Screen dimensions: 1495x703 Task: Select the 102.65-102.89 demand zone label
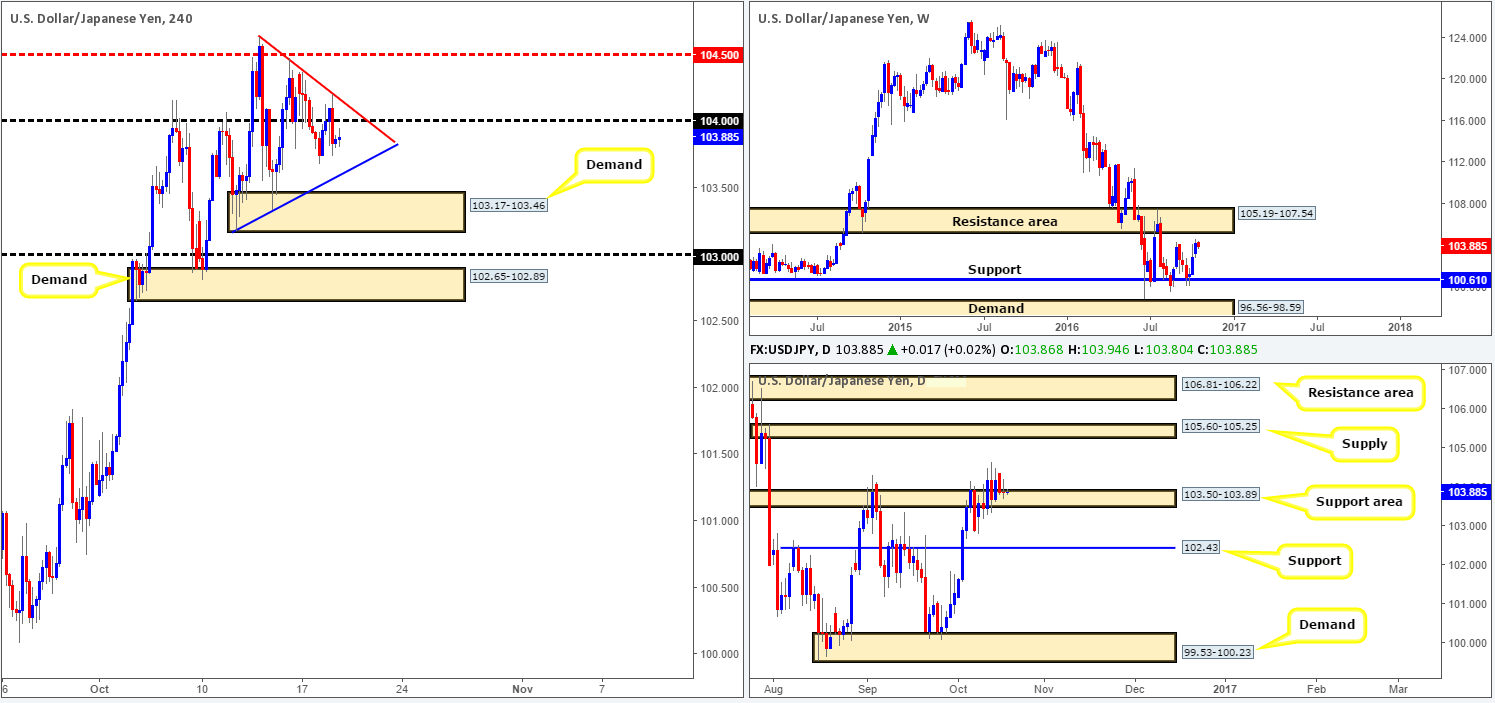click(x=510, y=274)
